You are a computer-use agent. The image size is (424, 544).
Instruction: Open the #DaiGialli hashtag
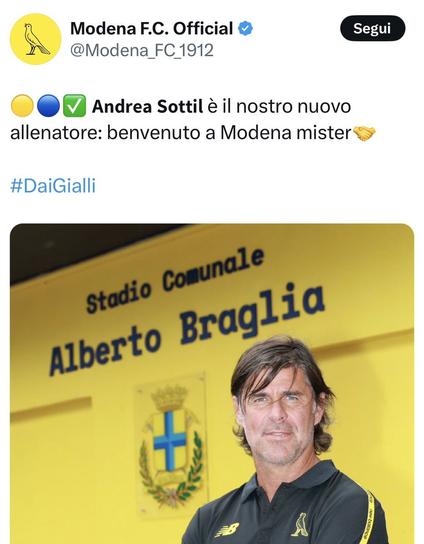point(53,186)
